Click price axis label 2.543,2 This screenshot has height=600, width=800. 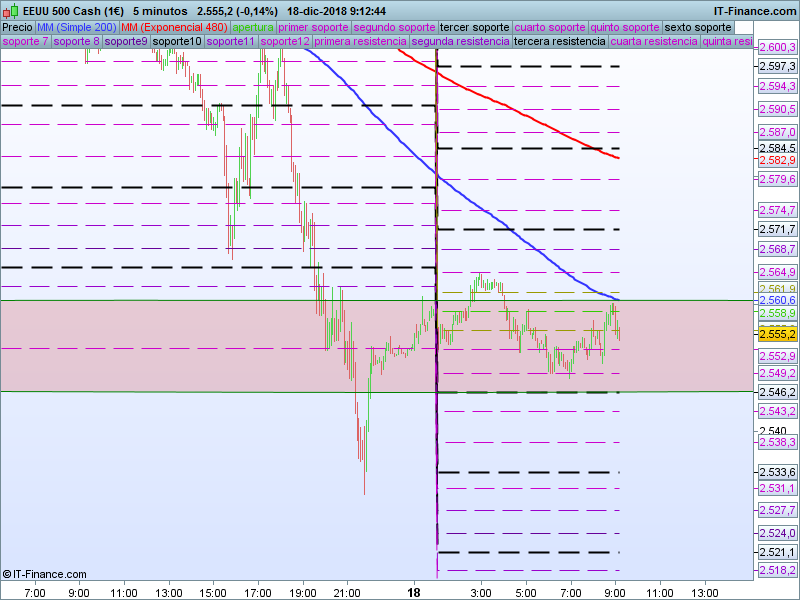pyautogui.click(x=777, y=411)
